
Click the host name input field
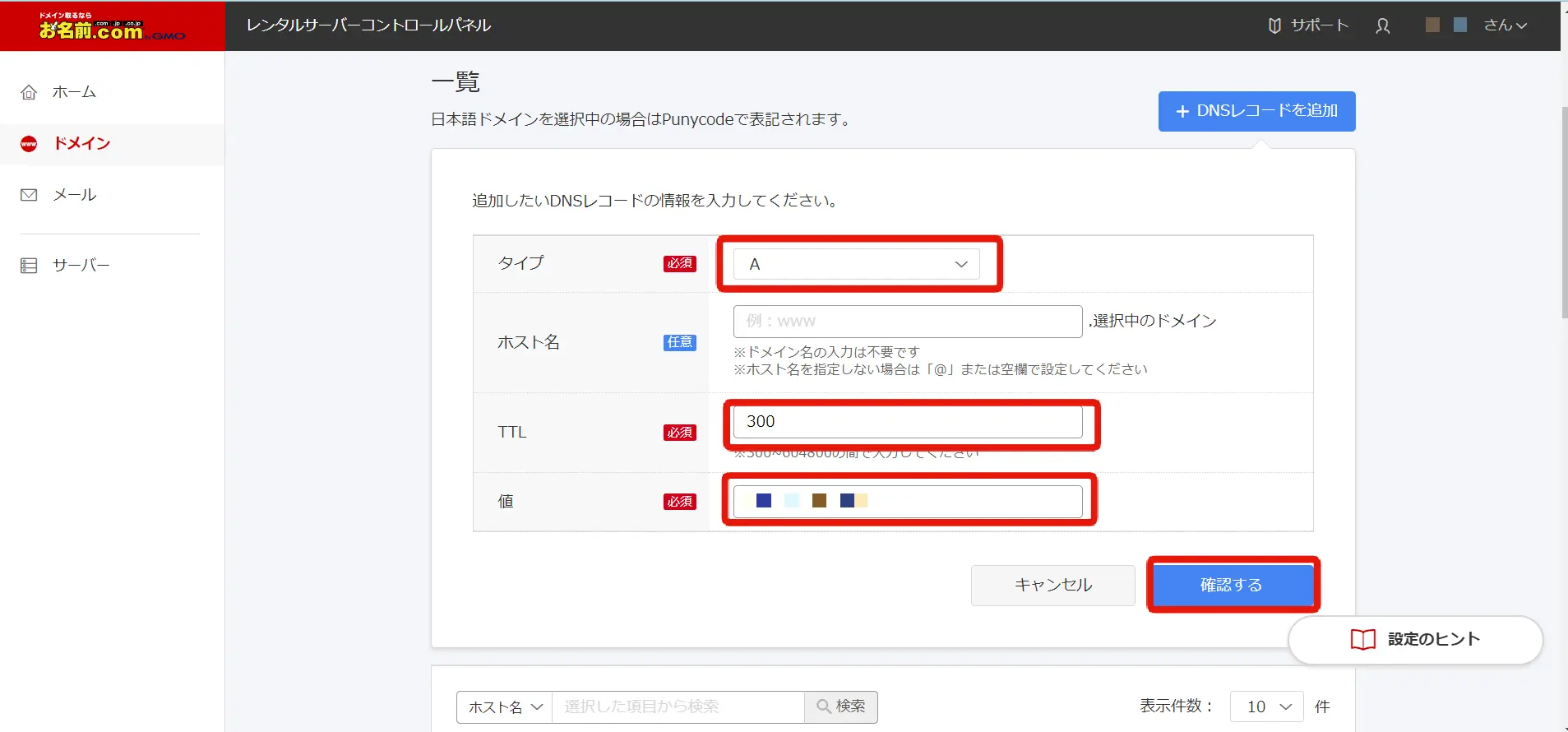coord(907,322)
